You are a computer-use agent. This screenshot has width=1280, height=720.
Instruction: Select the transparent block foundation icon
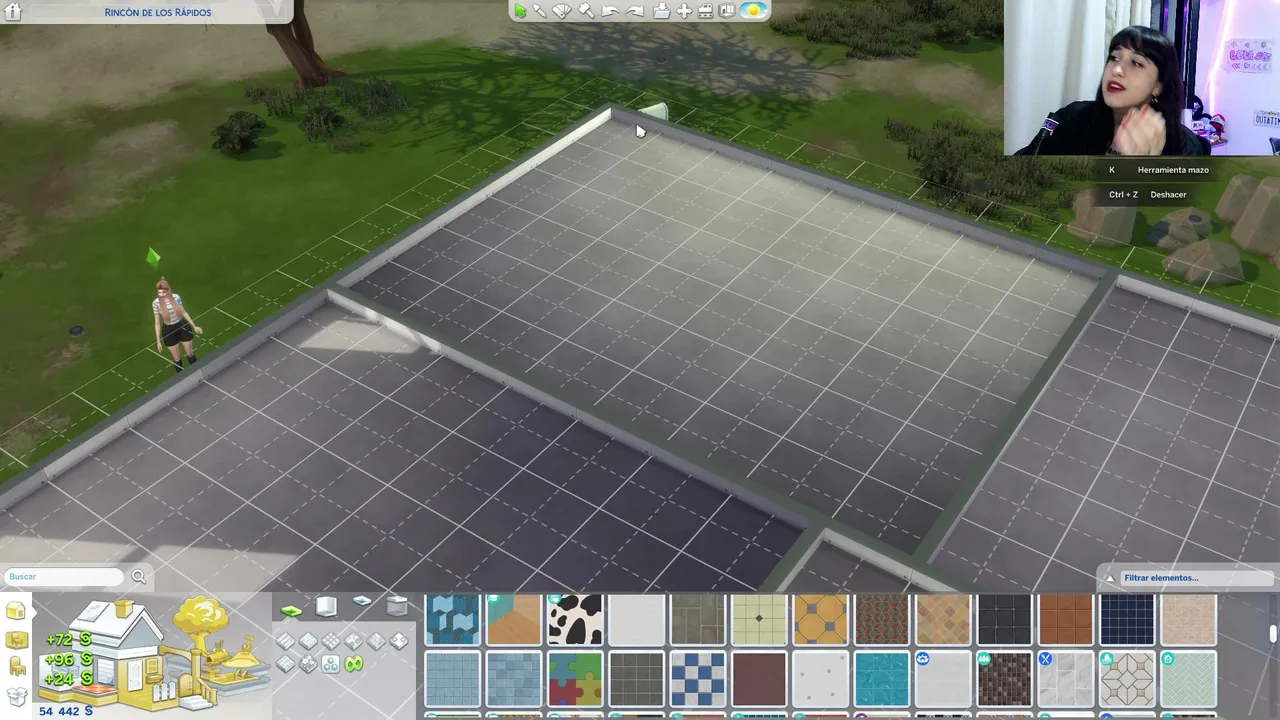tap(397, 605)
